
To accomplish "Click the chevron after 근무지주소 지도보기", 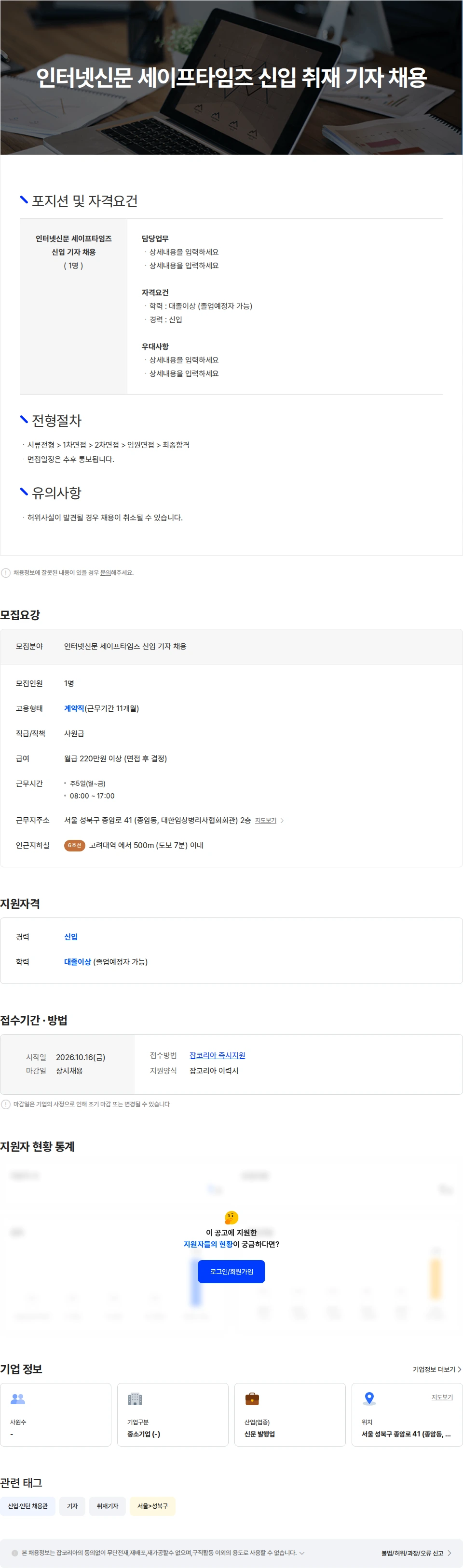I will point(282,821).
